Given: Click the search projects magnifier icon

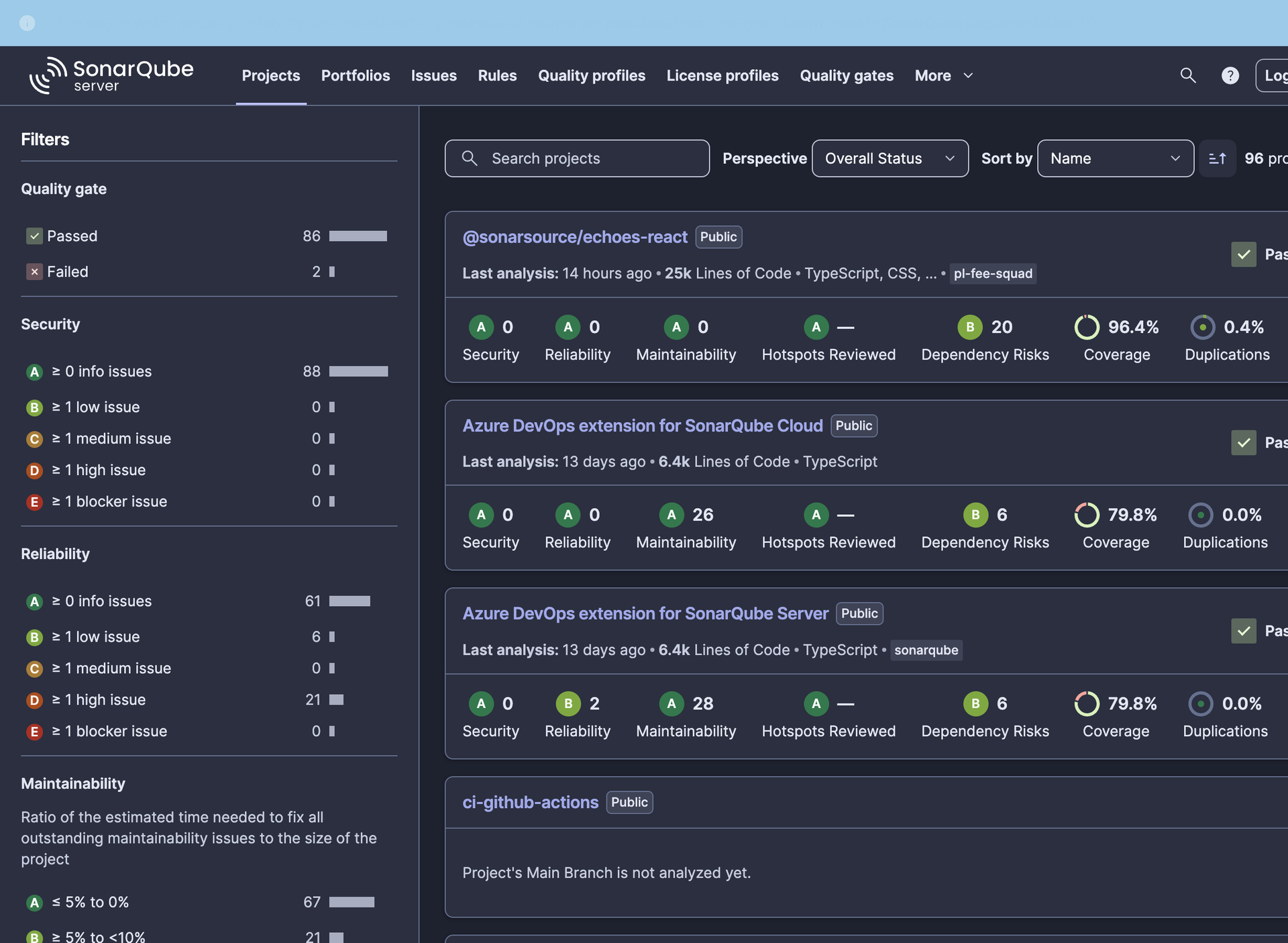Looking at the screenshot, I should click(470, 158).
